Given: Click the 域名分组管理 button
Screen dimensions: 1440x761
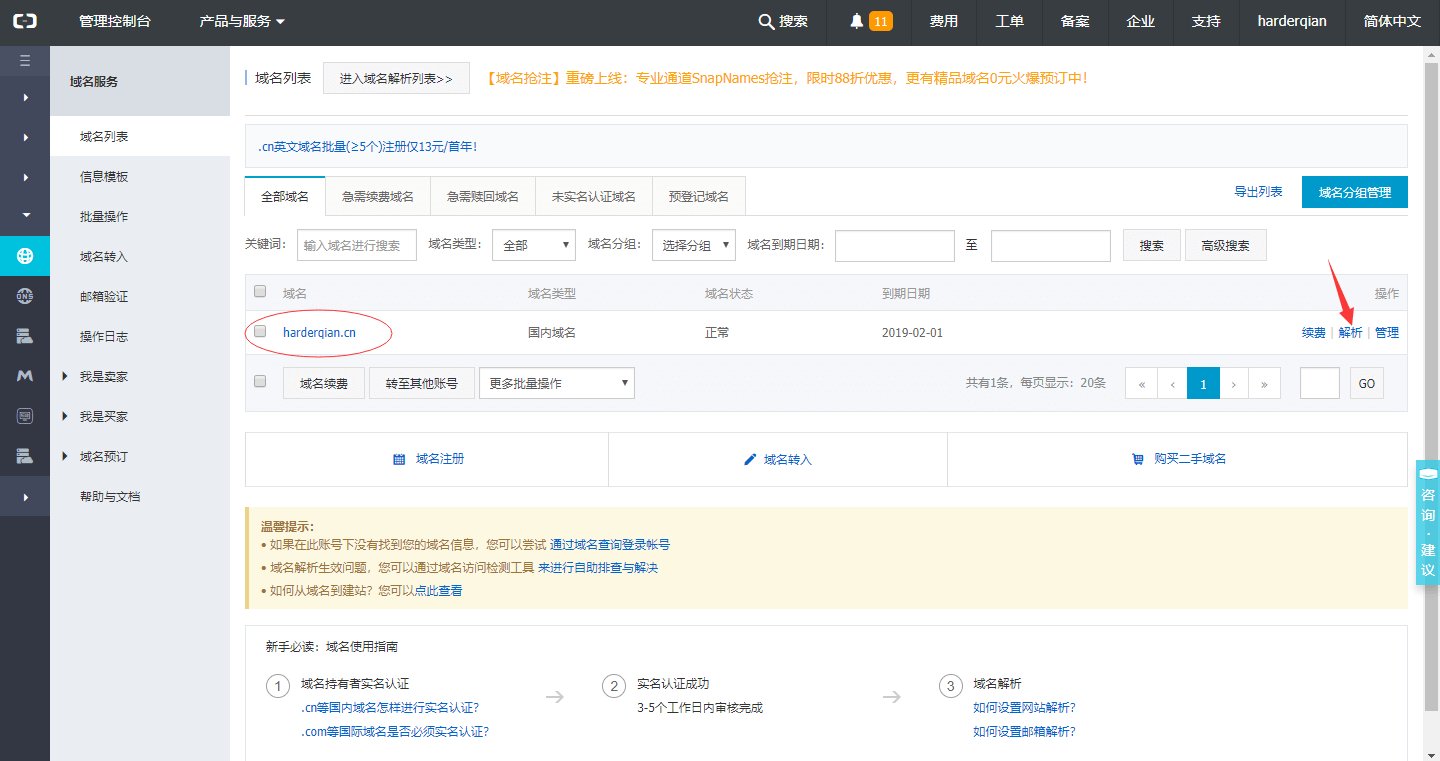Looking at the screenshot, I should pos(1355,192).
